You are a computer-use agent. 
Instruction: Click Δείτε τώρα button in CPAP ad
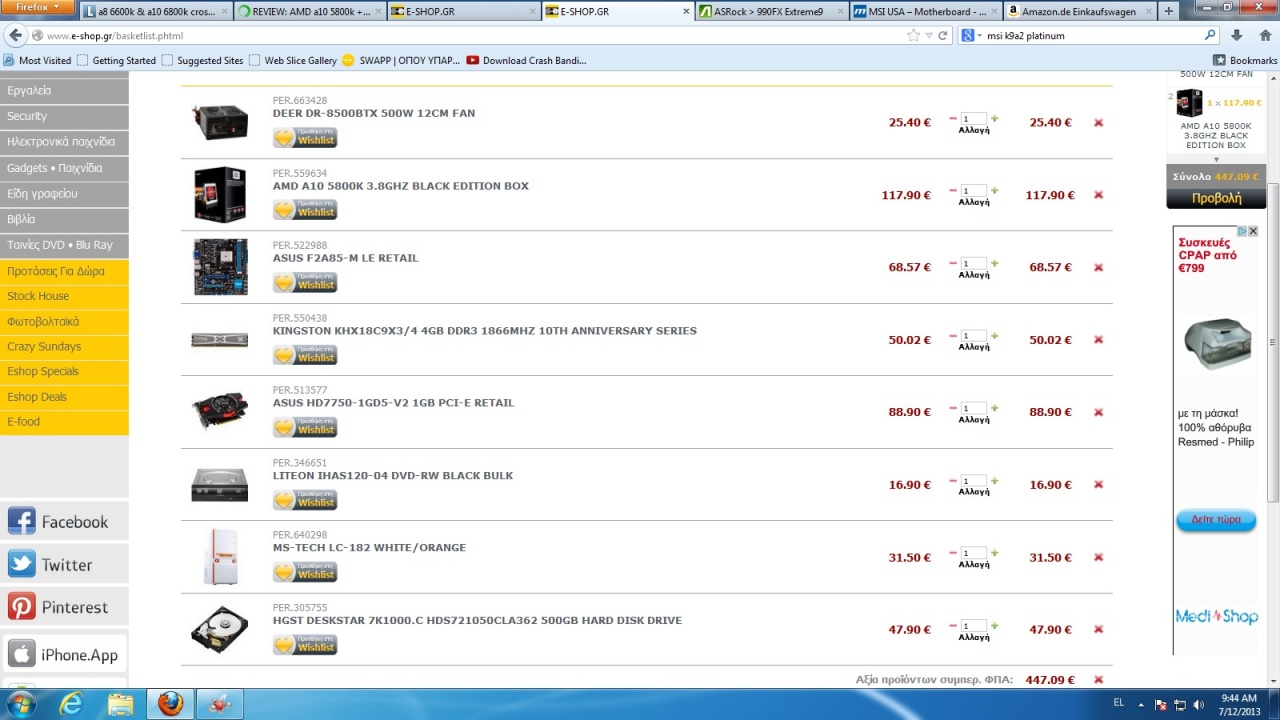pyautogui.click(x=1216, y=520)
